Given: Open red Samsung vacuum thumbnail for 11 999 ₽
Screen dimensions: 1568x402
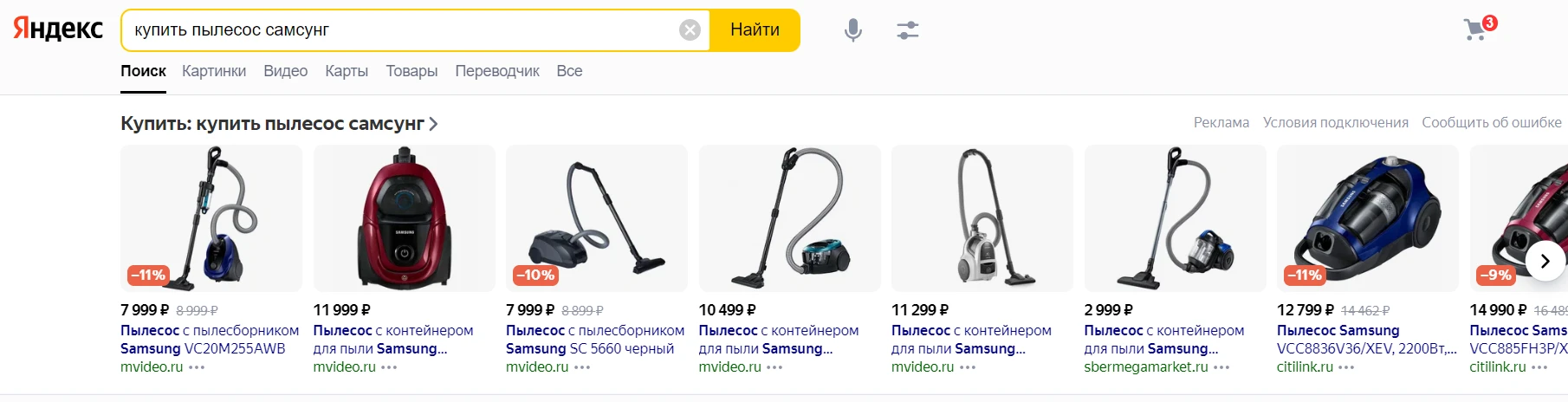Looking at the screenshot, I should 404,218.
